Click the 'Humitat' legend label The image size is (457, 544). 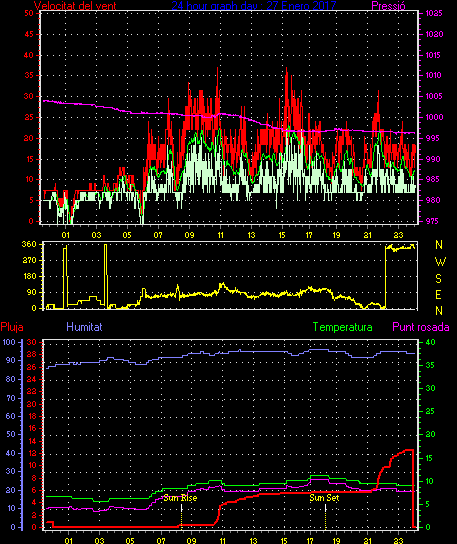tap(84, 327)
